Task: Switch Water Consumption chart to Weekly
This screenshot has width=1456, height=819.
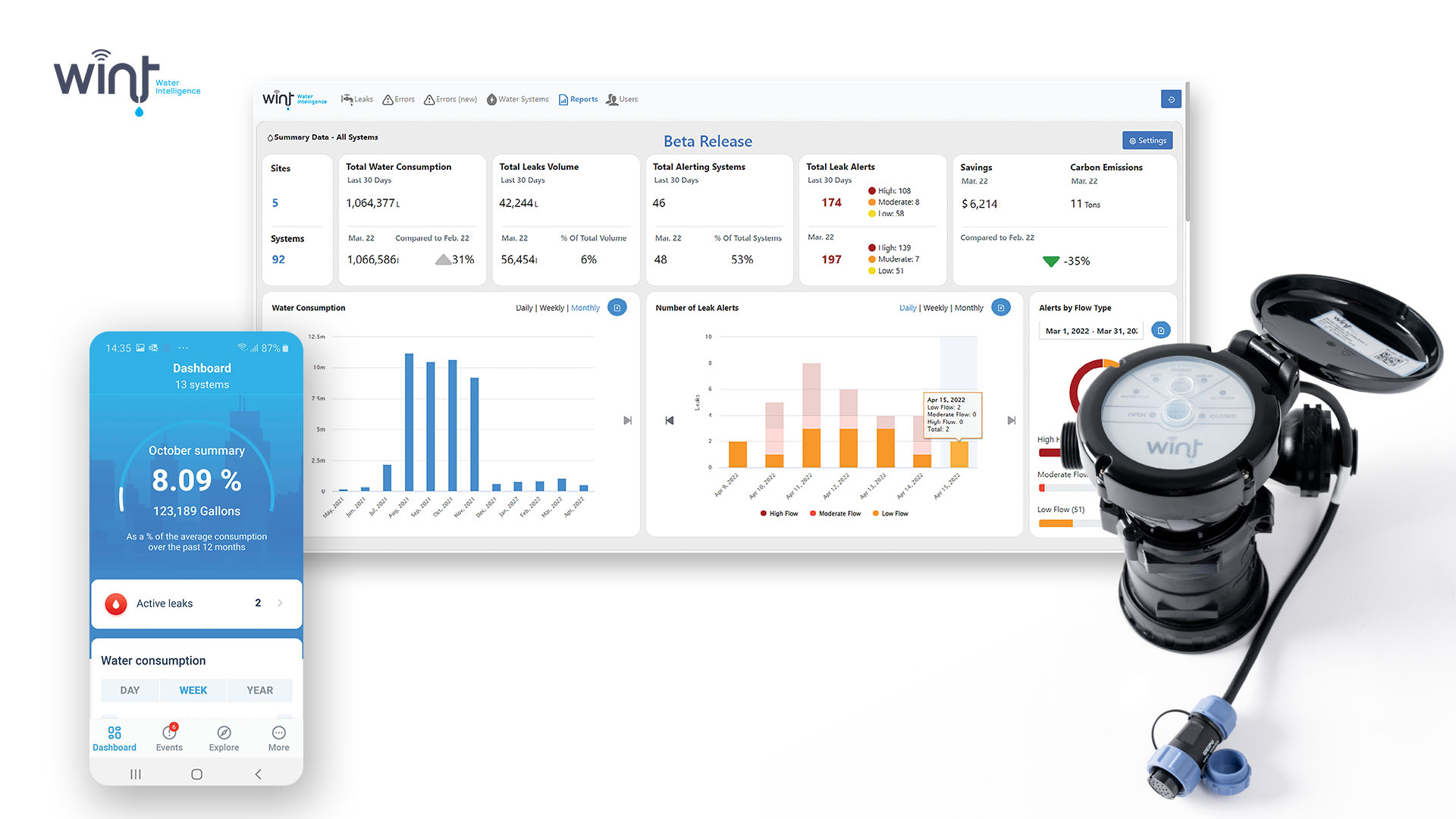Action: 551,308
